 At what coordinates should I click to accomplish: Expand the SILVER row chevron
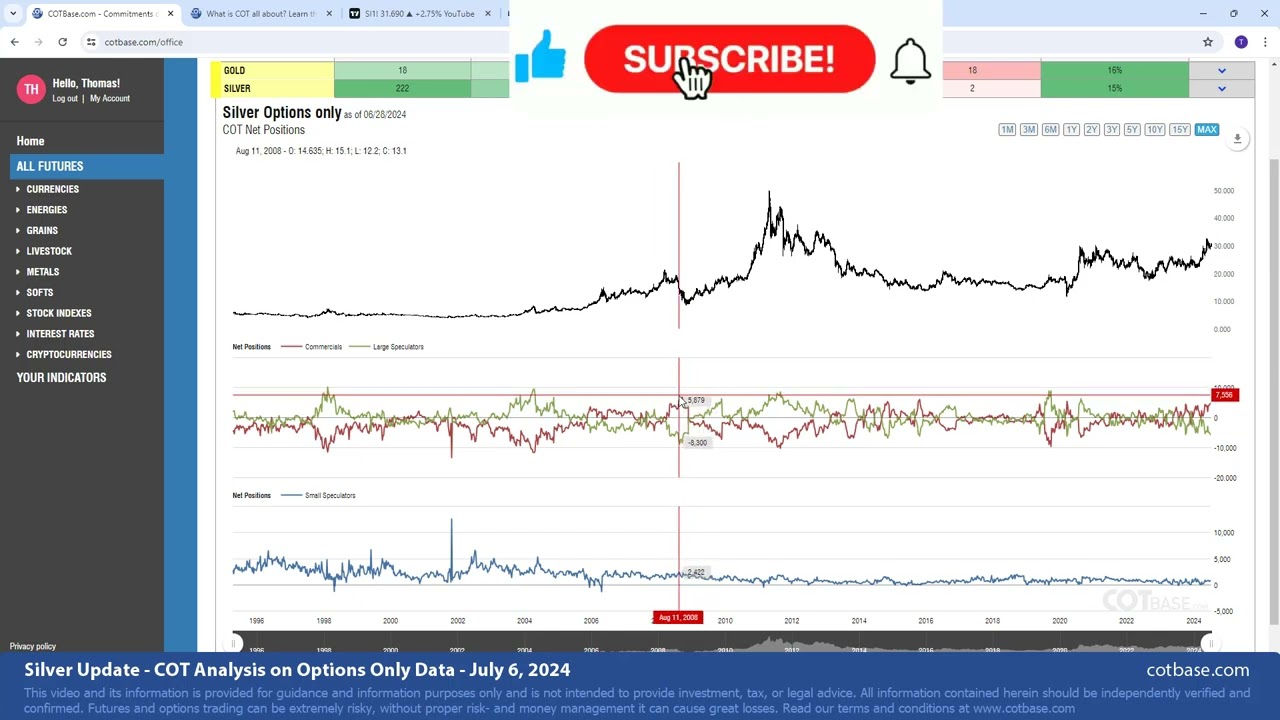coord(1221,89)
